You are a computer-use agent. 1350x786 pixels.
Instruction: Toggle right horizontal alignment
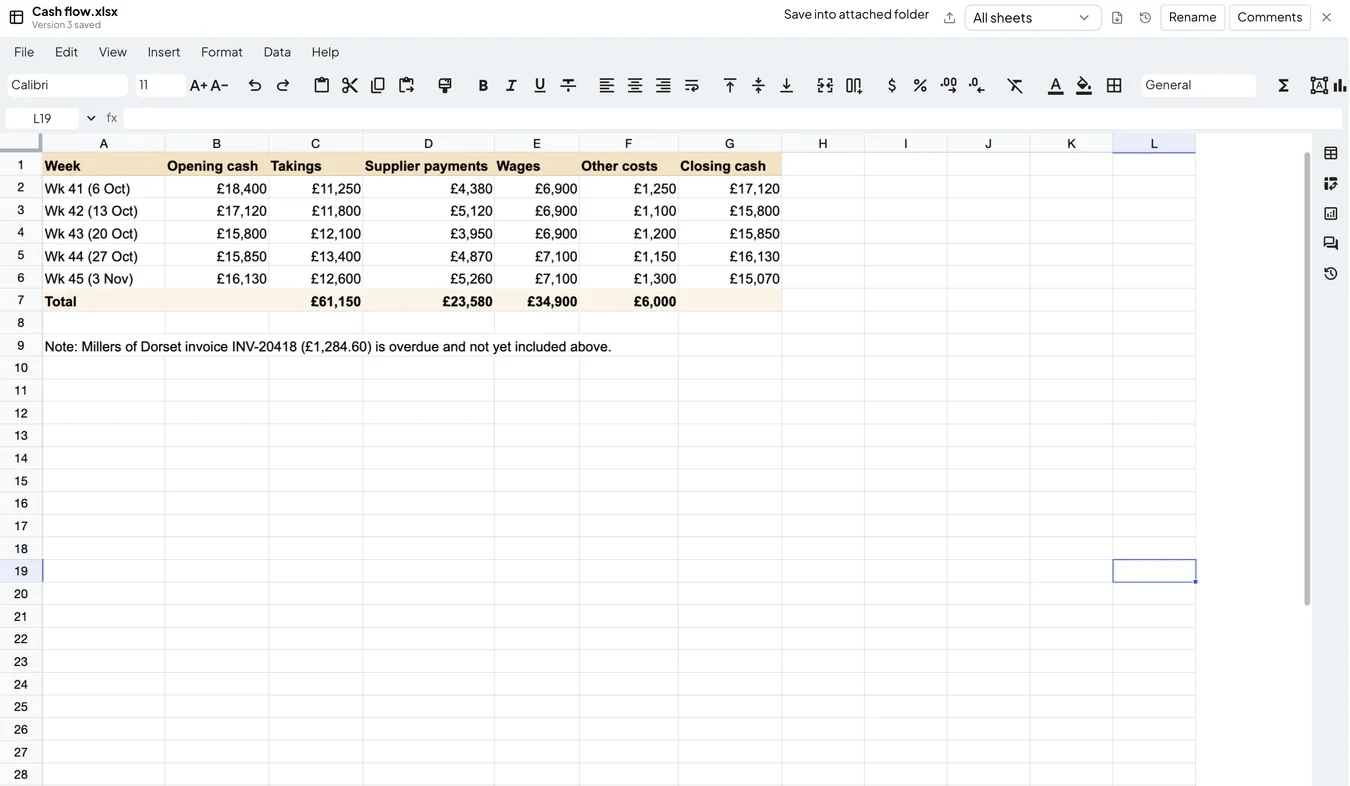click(x=663, y=86)
